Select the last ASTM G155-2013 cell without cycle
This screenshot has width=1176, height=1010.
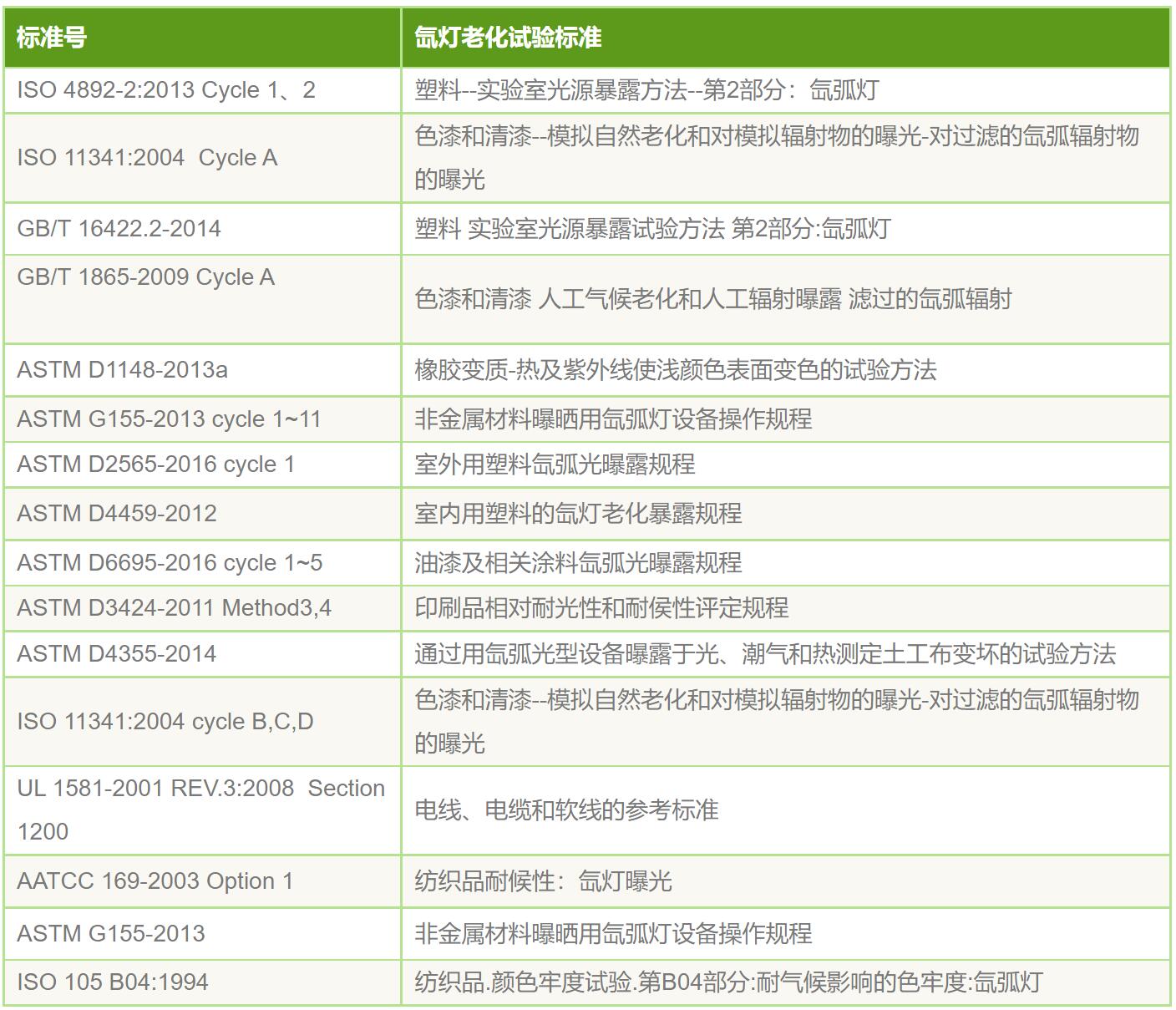[x=202, y=934]
